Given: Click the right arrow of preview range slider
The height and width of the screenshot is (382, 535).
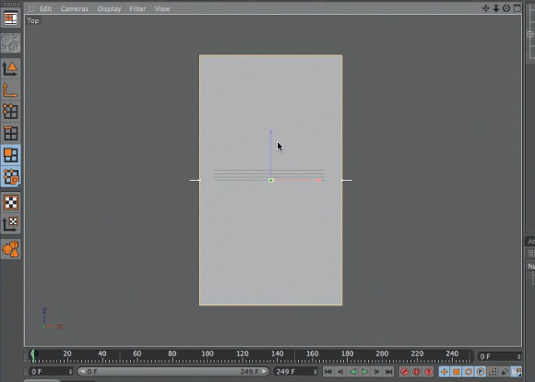Looking at the screenshot, I should coord(264,371).
